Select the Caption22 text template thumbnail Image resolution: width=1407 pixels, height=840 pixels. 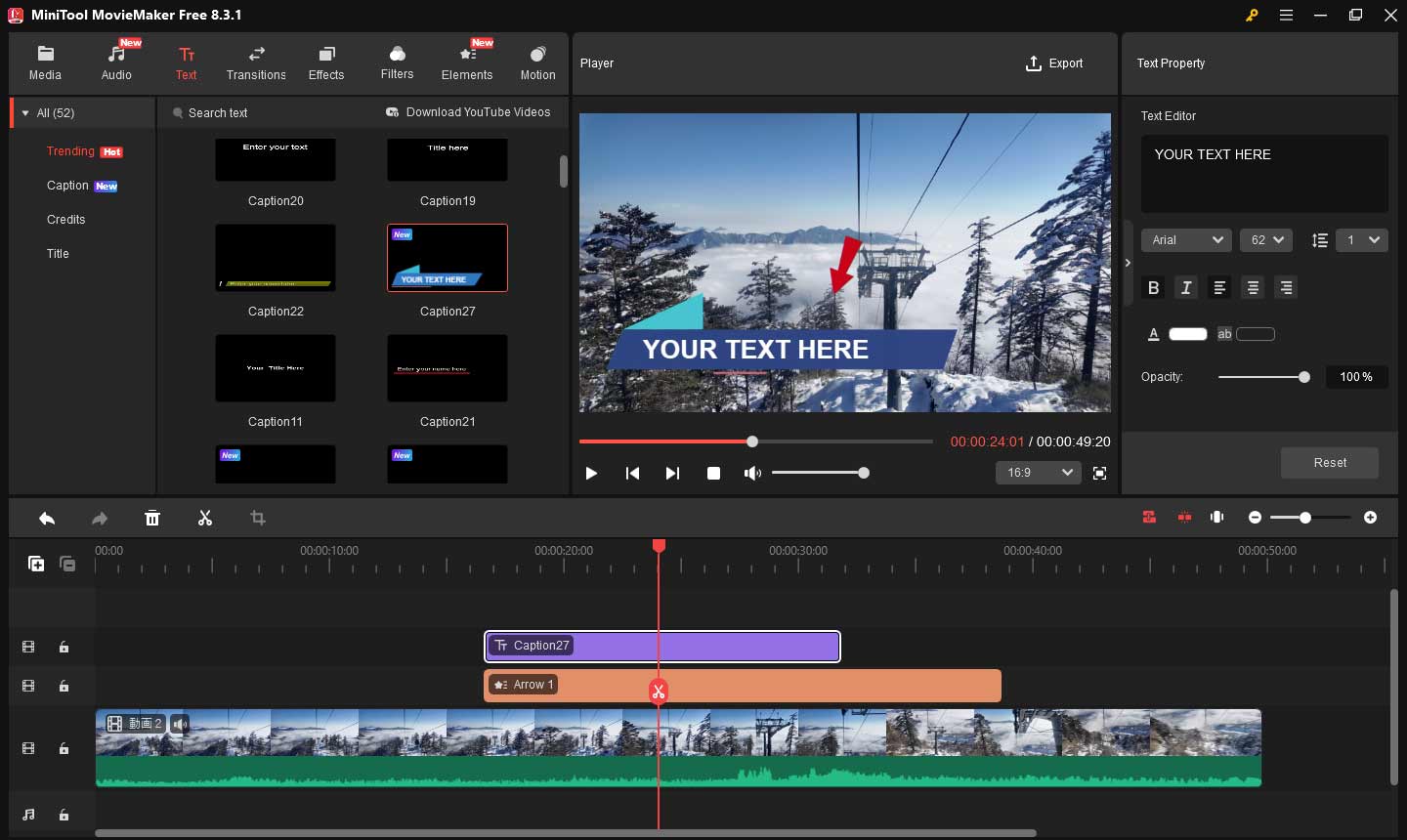tap(276, 258)
